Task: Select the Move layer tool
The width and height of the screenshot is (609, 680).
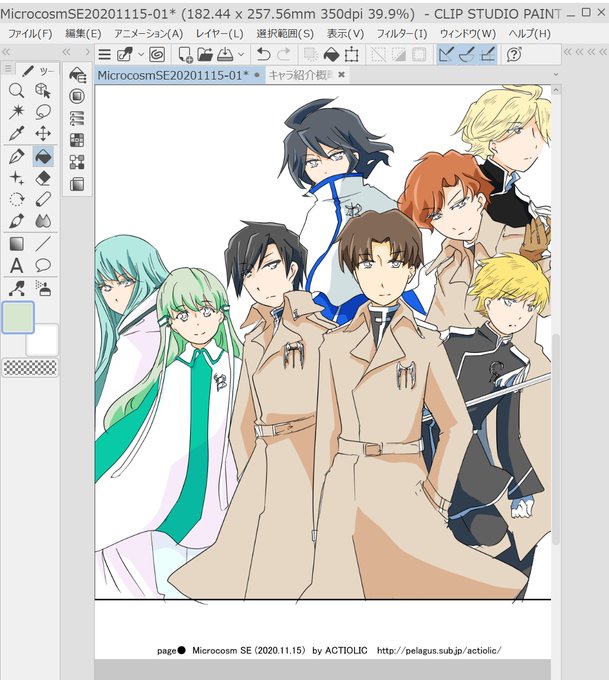Action: click(x=43, y=134)
